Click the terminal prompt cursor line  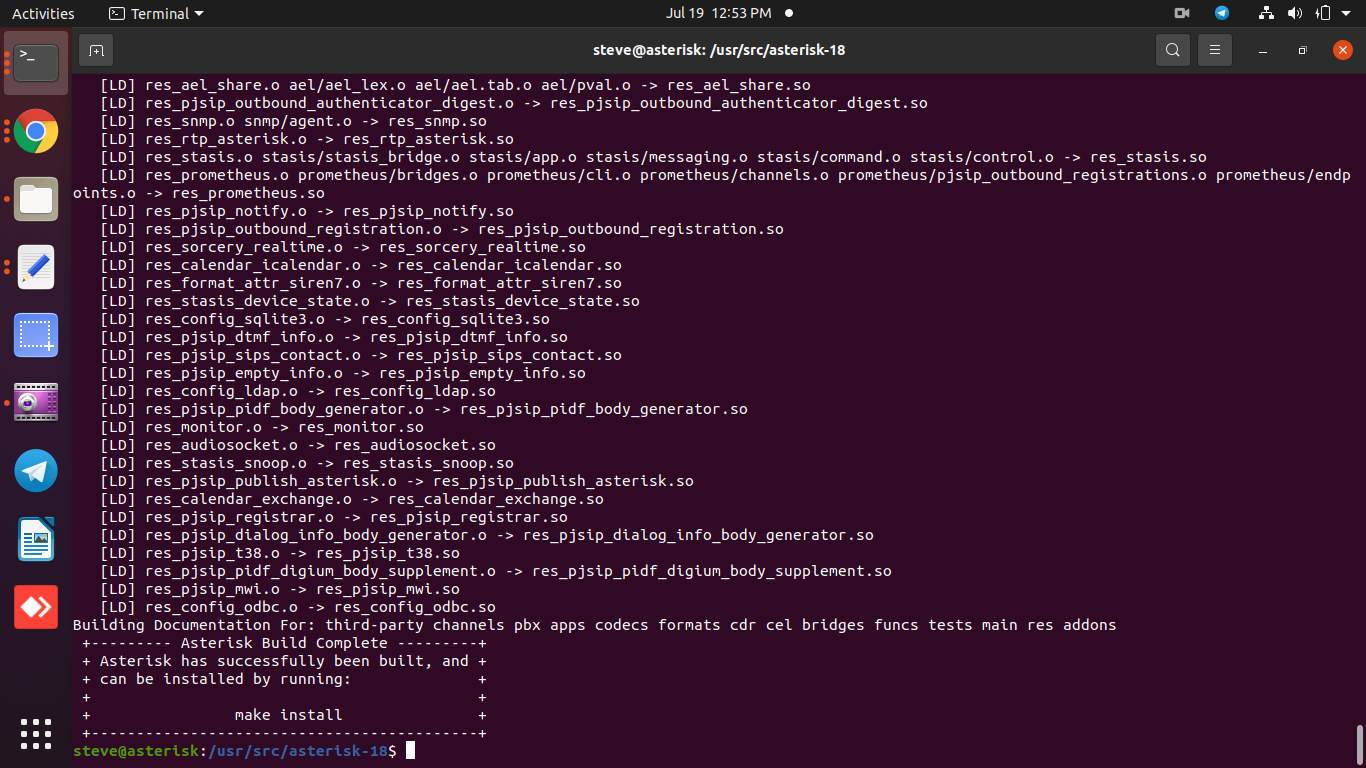(244, 751)
